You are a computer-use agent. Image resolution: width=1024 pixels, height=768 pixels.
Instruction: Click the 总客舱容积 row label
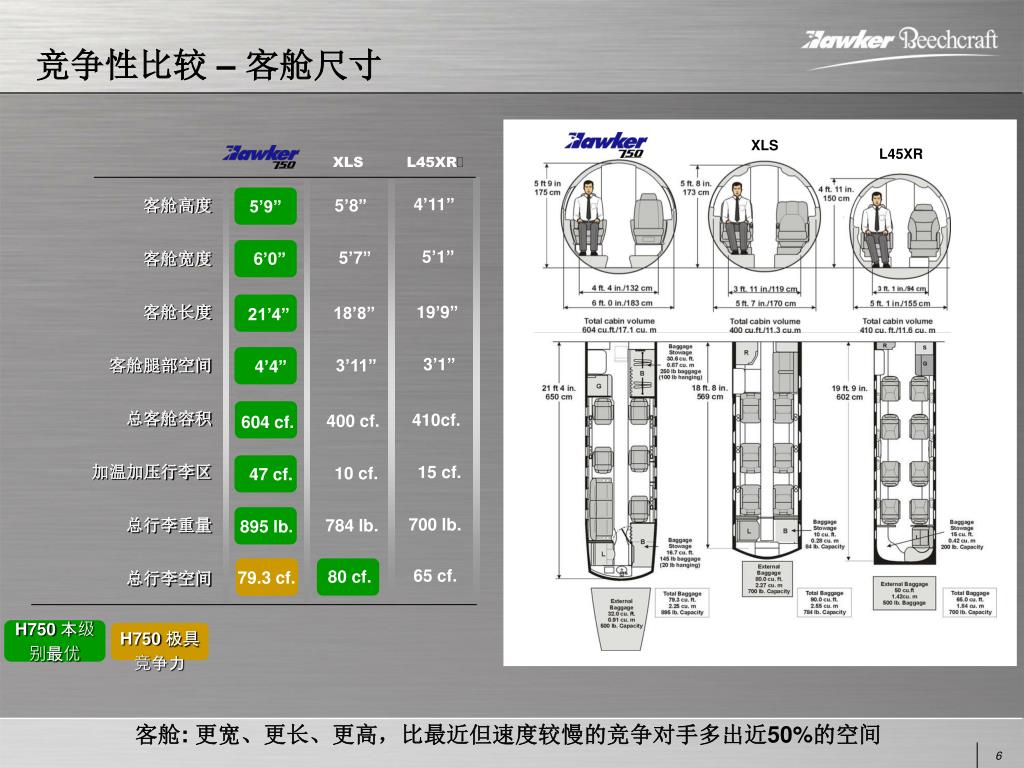tap(169, 418)
